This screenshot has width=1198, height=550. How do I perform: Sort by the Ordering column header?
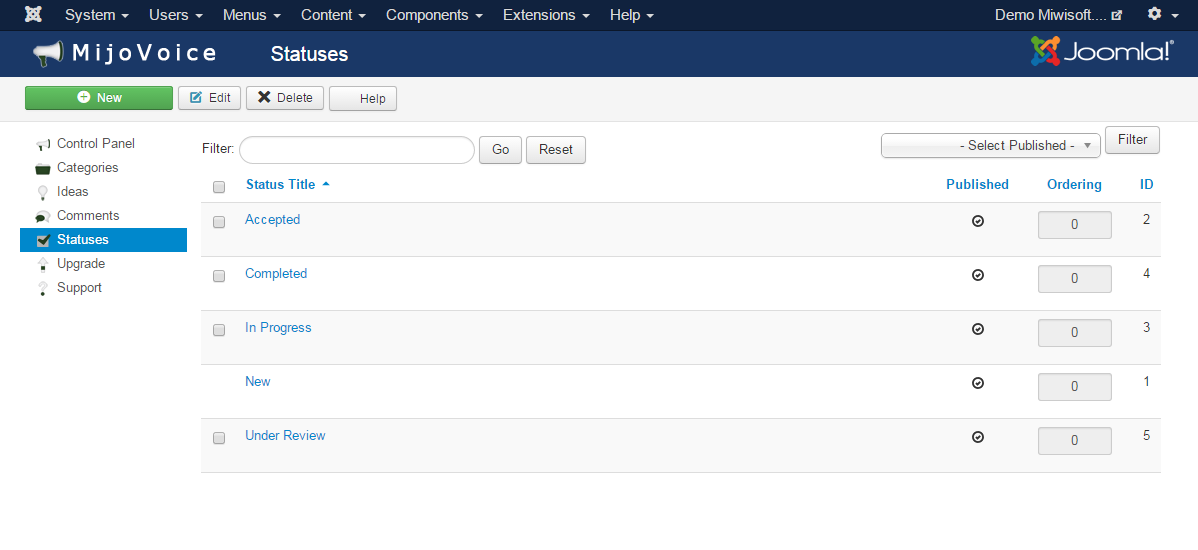[1074, 184]
